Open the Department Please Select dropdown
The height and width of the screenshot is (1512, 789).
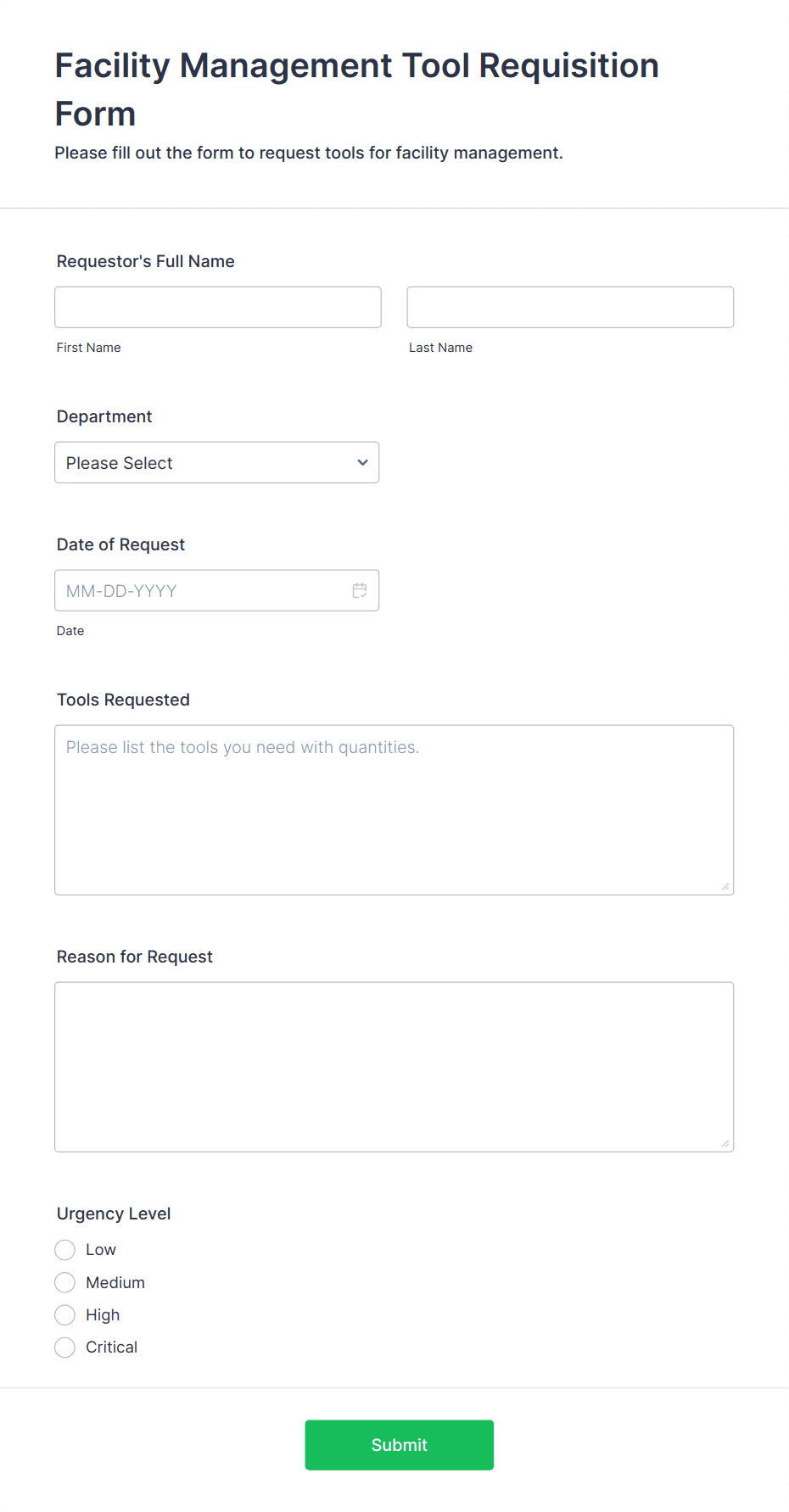pyautogui.click(x=216, y=462)
